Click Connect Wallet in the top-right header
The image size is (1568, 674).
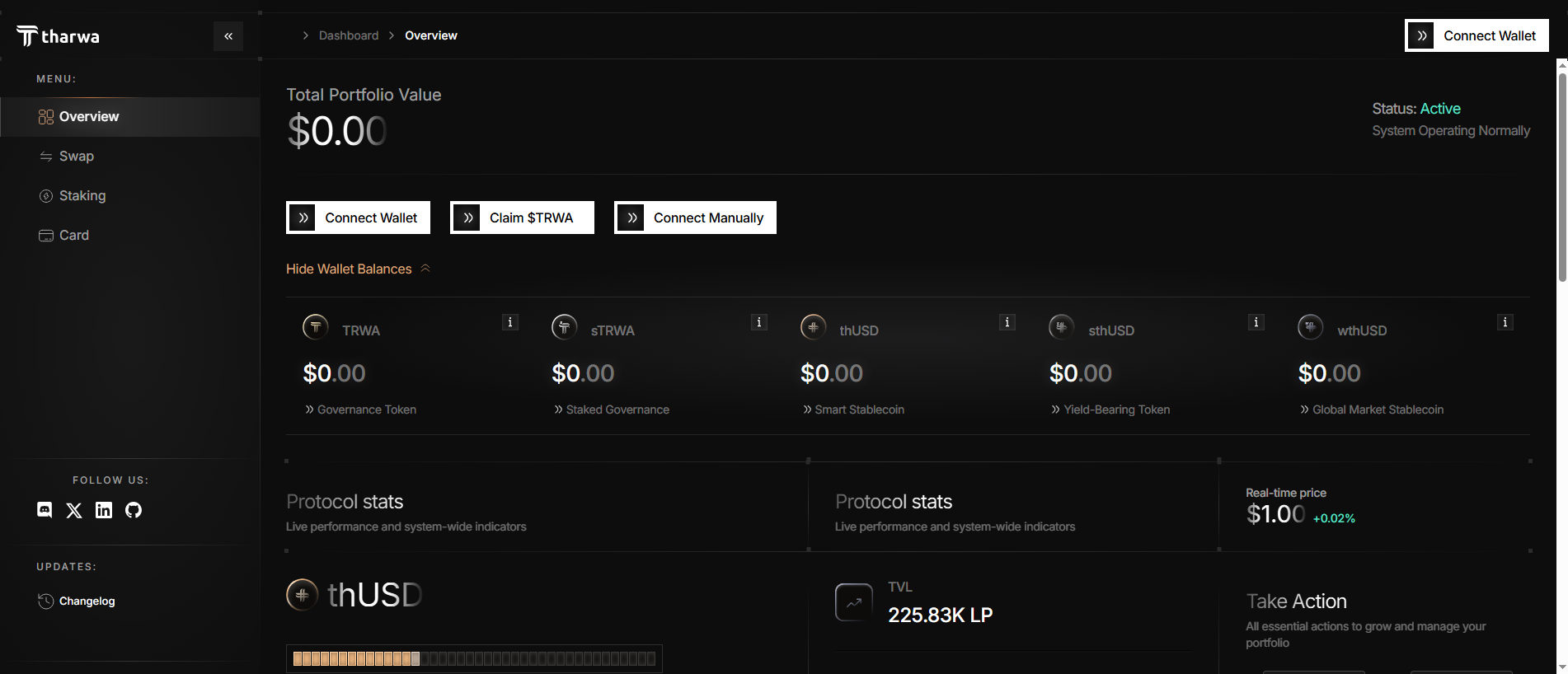(x=1476, y=35)
